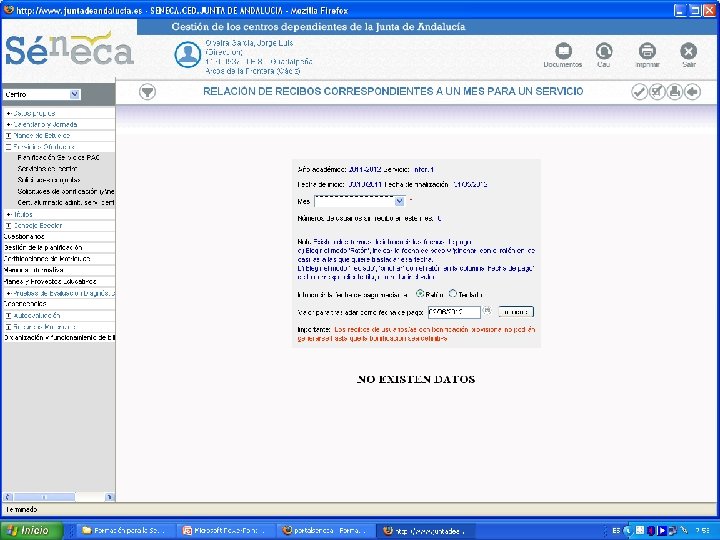Click the round filter icon left of the title
Image resolution: width=720 pixels, height=540 pixels.
point(147,92)
